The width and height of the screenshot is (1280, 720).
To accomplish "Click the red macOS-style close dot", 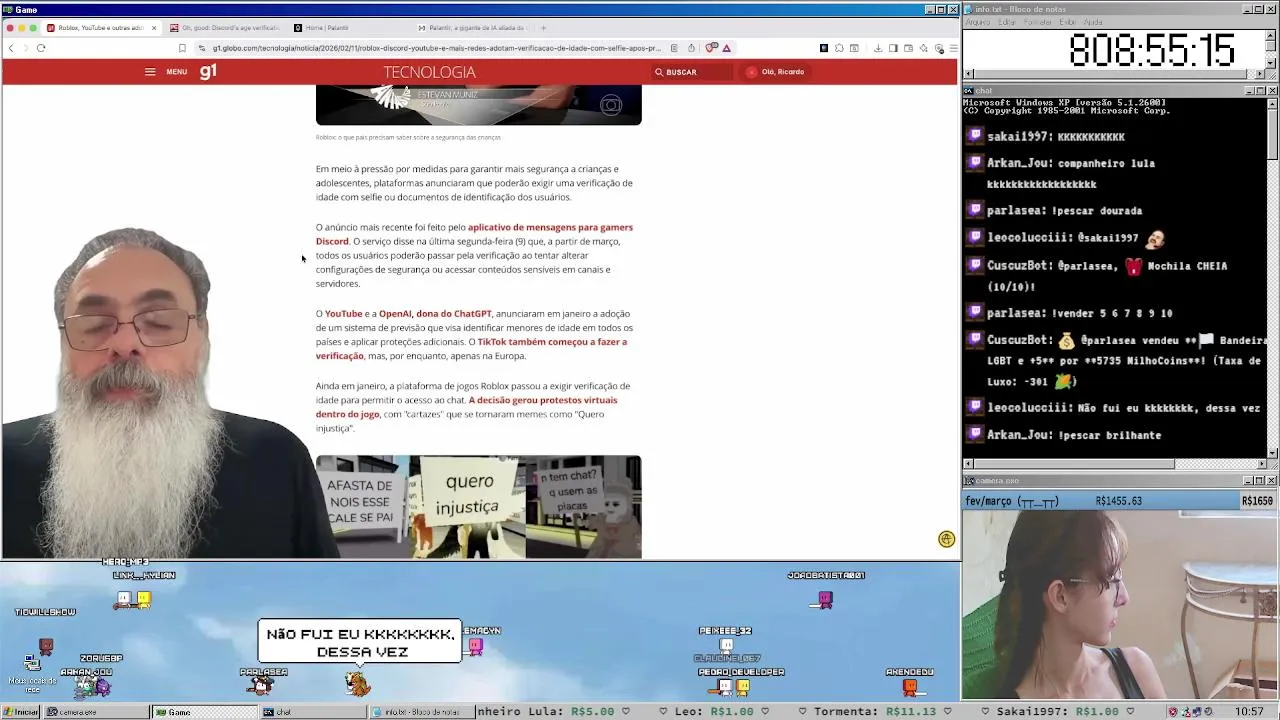I will click(10, 28).
